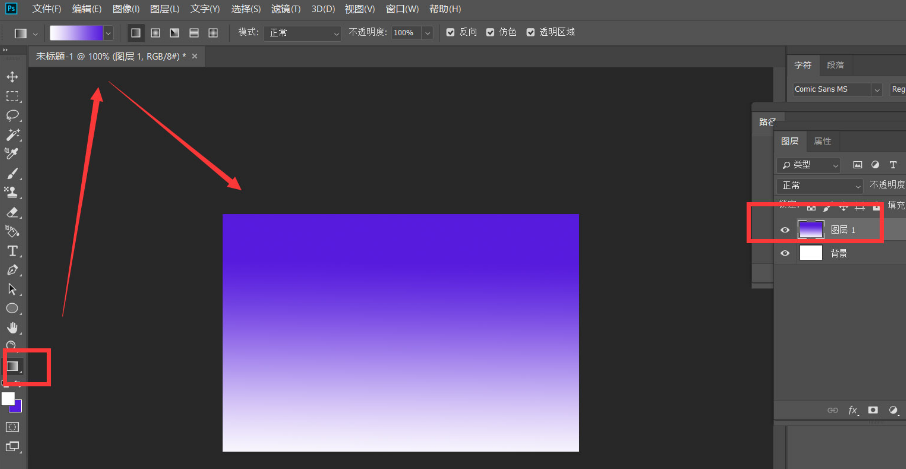Open the gradient preset picker arrow

pos(108,33)
